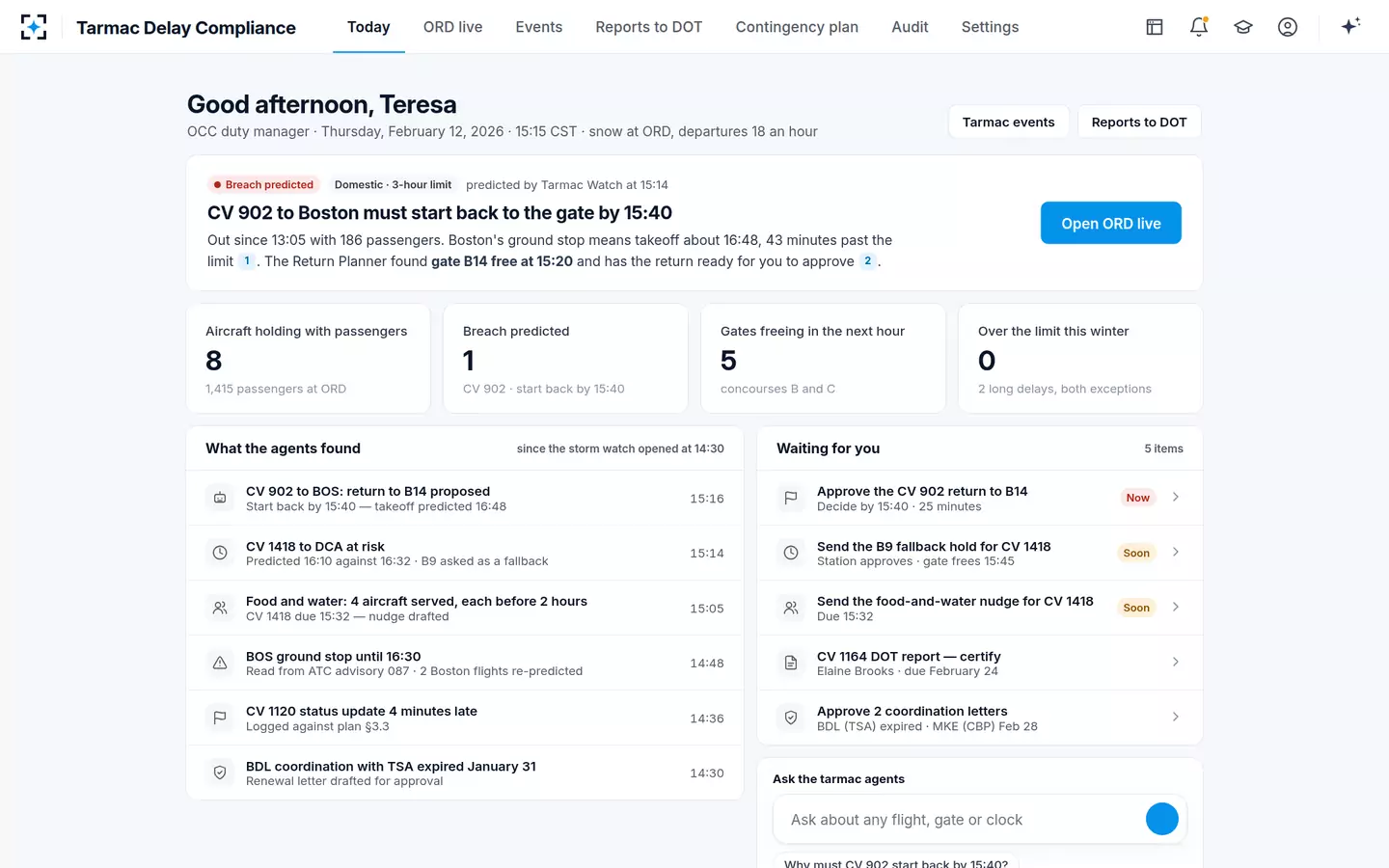Expand the B9 fallback hold chevron
1389x868 pixels.
click(1176, 553)
